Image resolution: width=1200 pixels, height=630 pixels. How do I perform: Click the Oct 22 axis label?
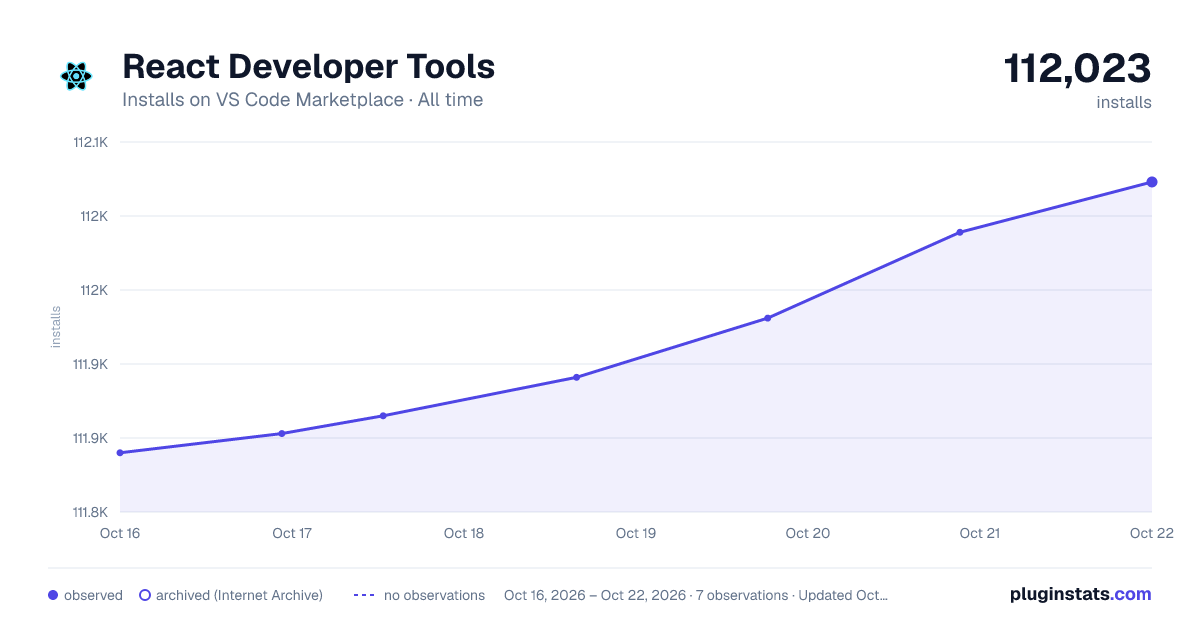click(1150, 533)
